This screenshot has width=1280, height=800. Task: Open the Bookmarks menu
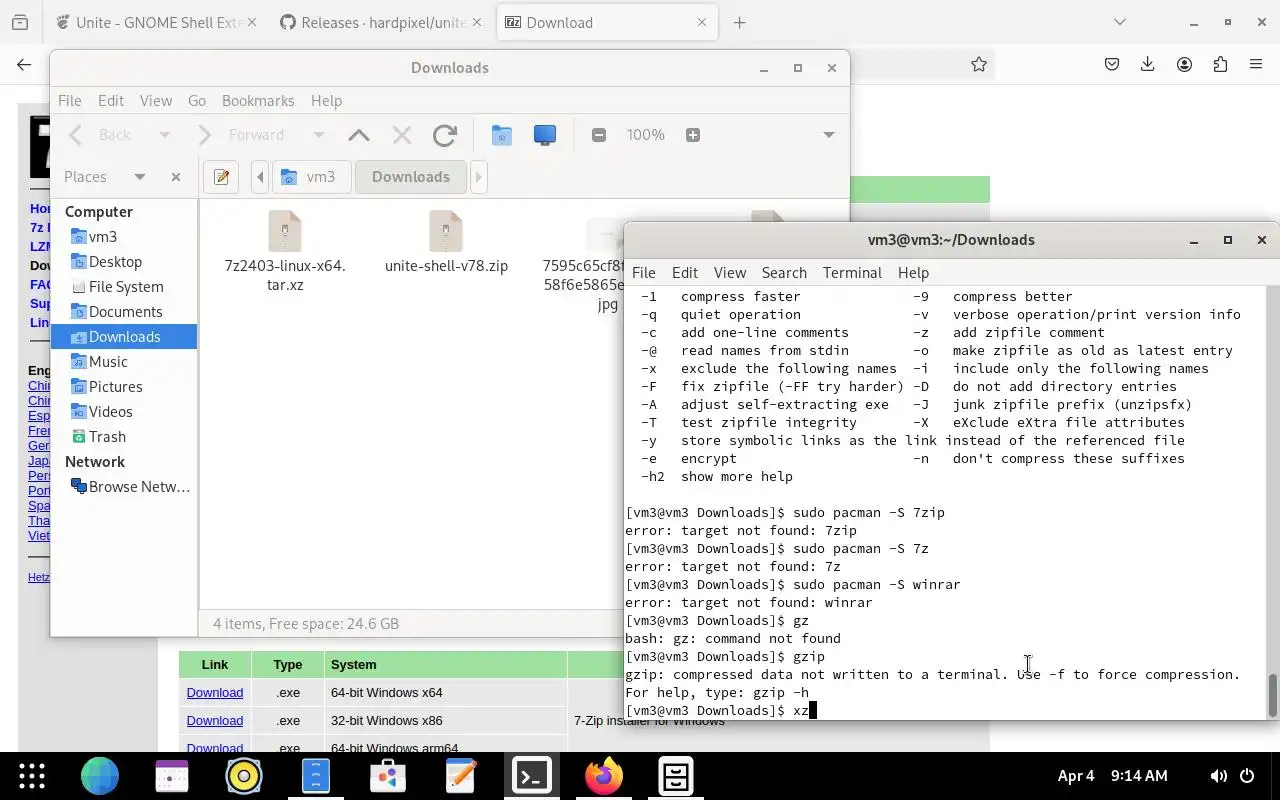(258, 101)
